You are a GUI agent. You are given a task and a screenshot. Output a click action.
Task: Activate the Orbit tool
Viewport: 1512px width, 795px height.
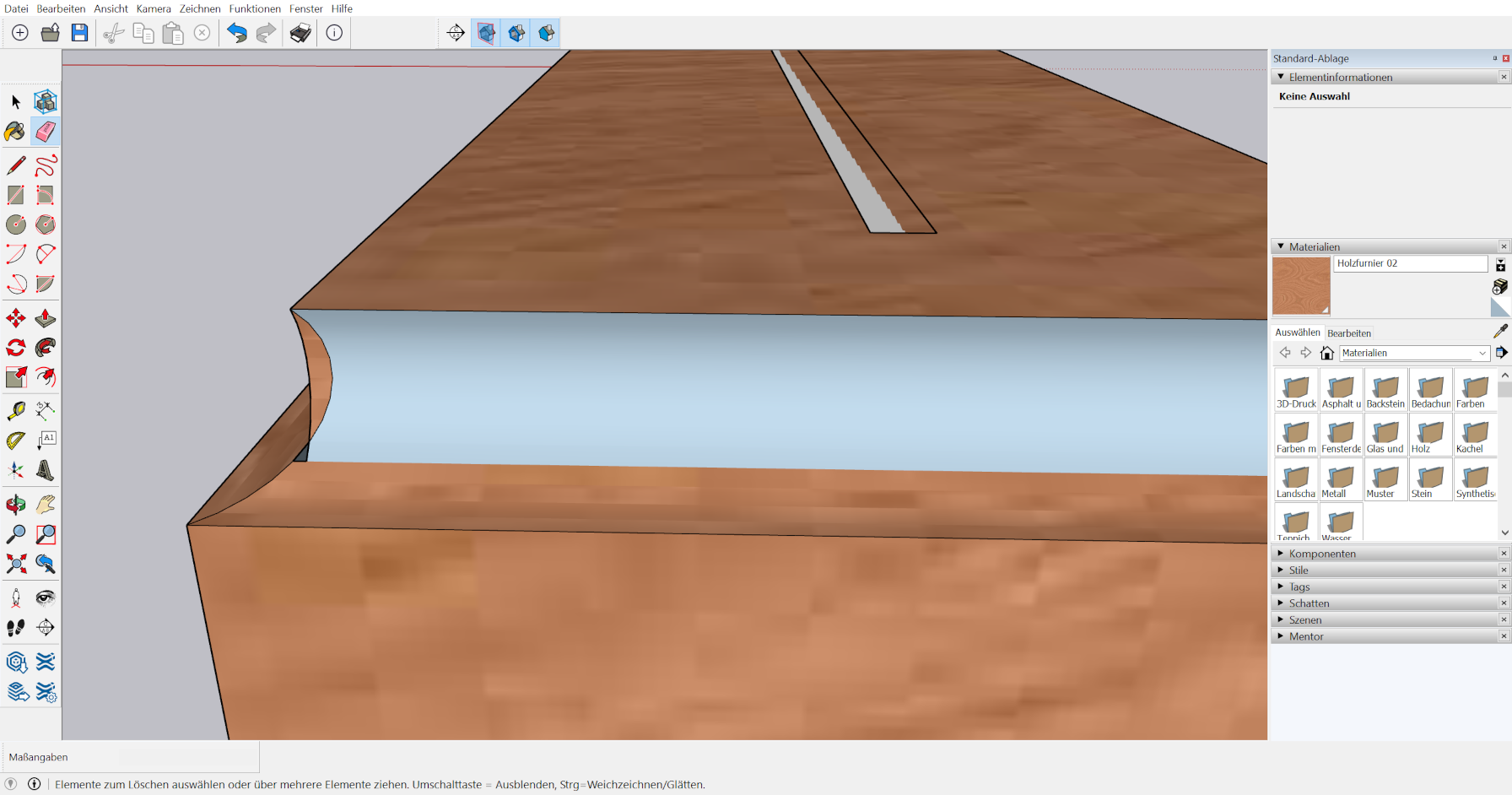(15, 505)
